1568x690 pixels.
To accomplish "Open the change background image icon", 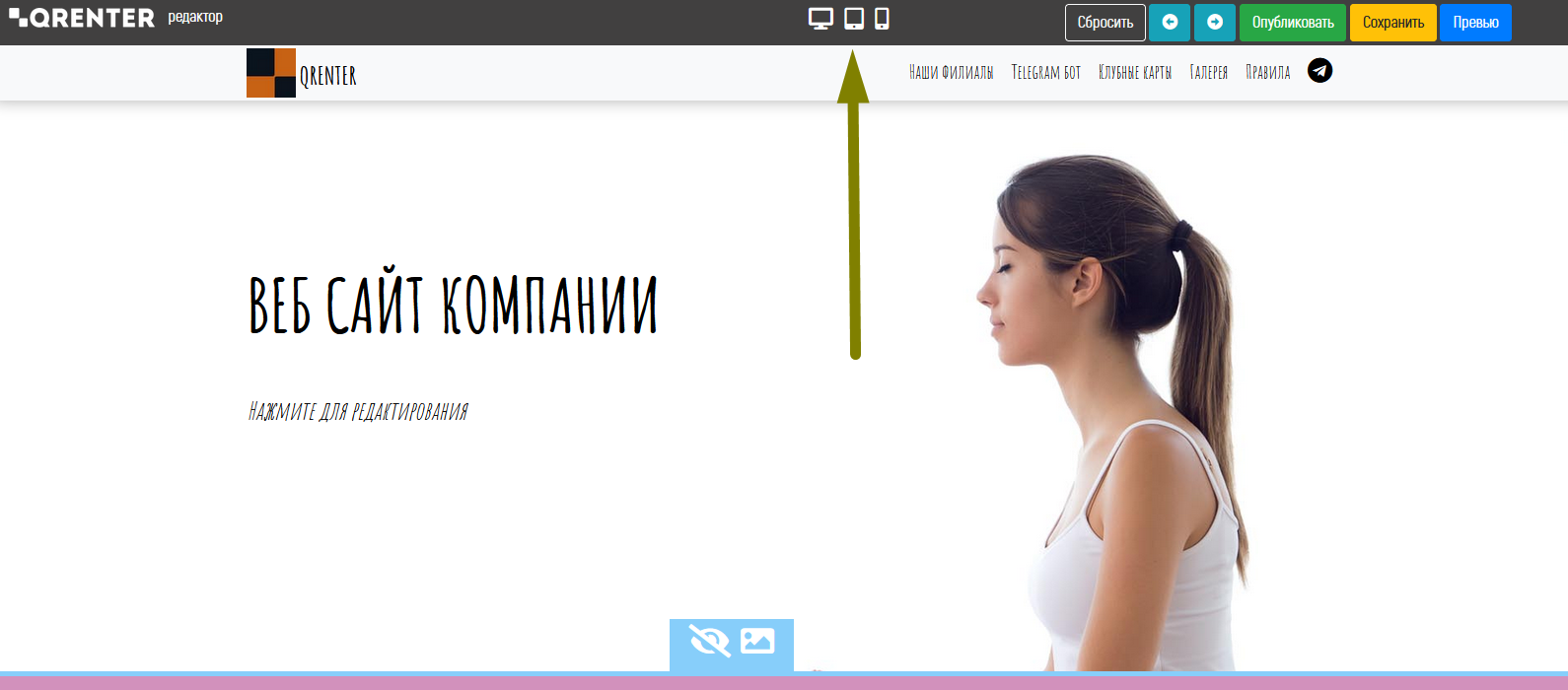I will [x=757, y=641].
